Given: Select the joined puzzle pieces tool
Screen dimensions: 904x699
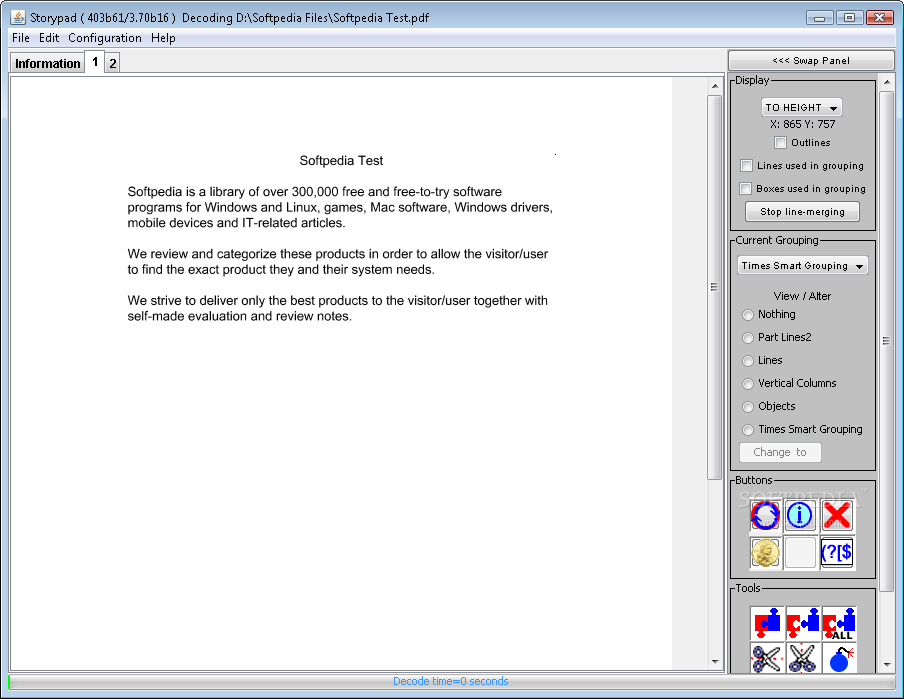Looking at the screenshot, I should click(x=767, y=623).
